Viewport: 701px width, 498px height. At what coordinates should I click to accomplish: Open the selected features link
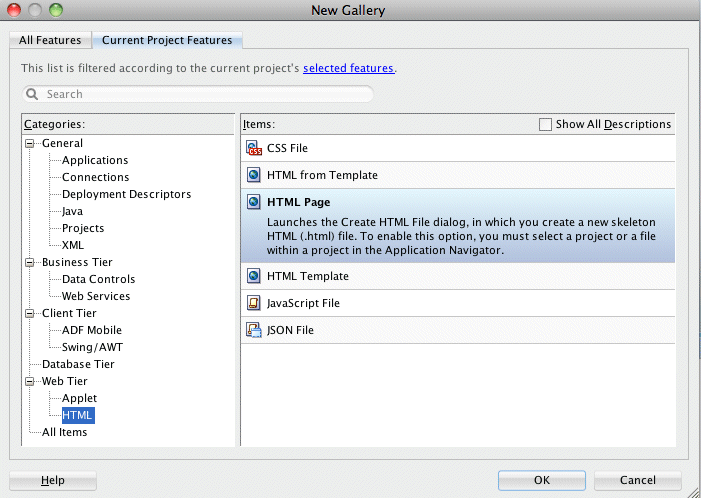coord(348,68)
